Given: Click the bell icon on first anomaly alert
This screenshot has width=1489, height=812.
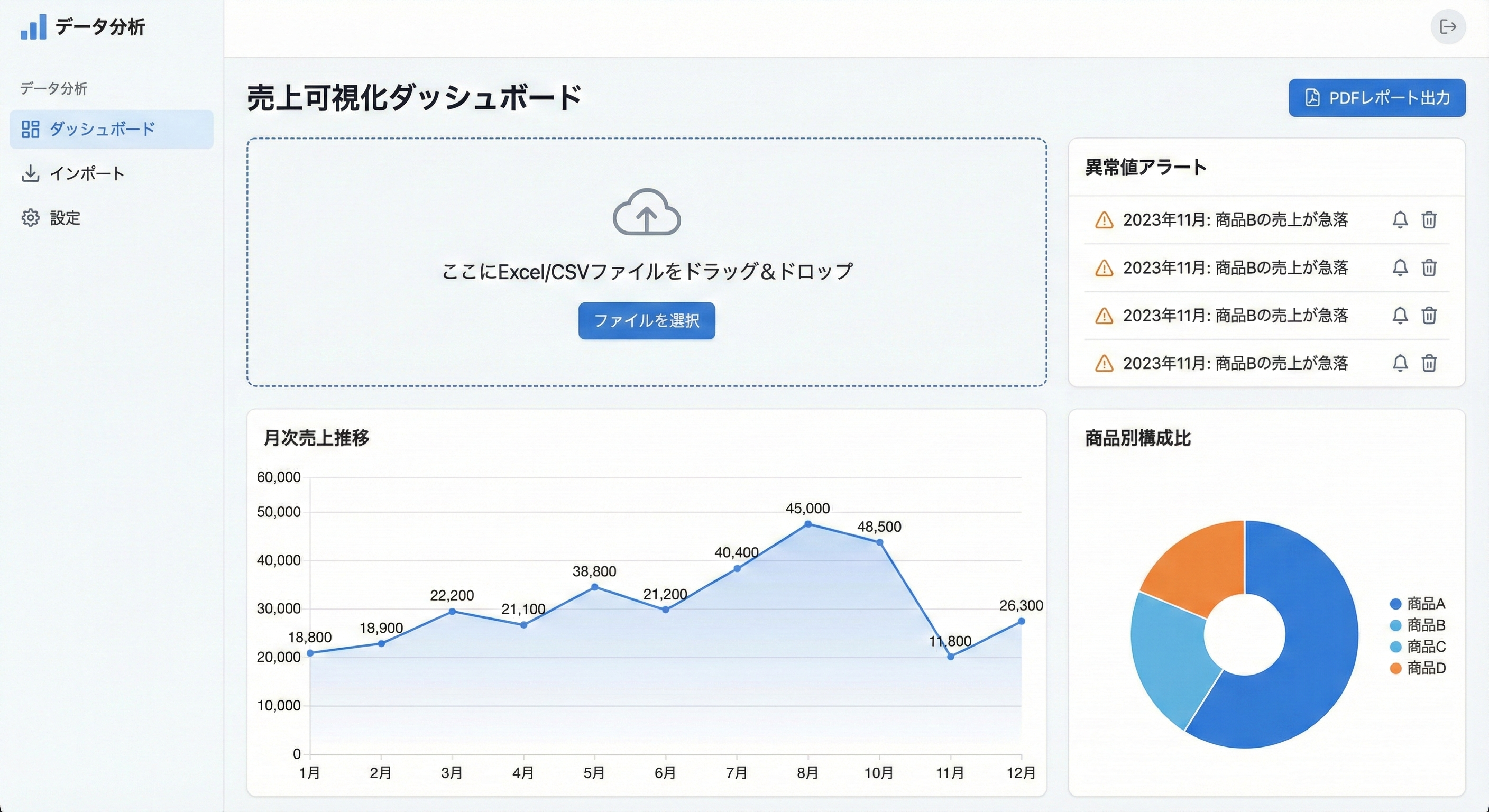Looking at the screenshot, I should [1400, 220].
